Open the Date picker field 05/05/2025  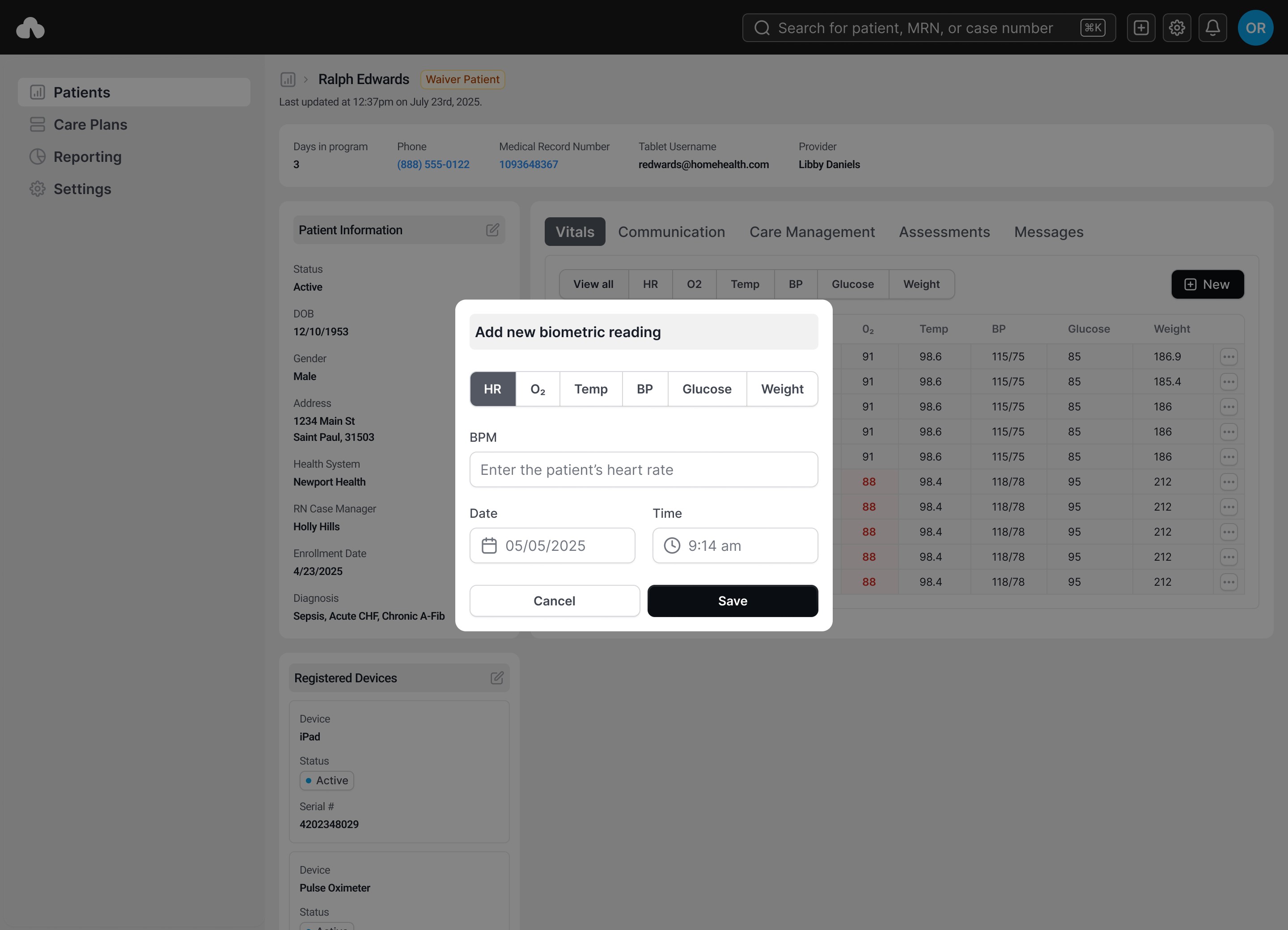(552, 545)
